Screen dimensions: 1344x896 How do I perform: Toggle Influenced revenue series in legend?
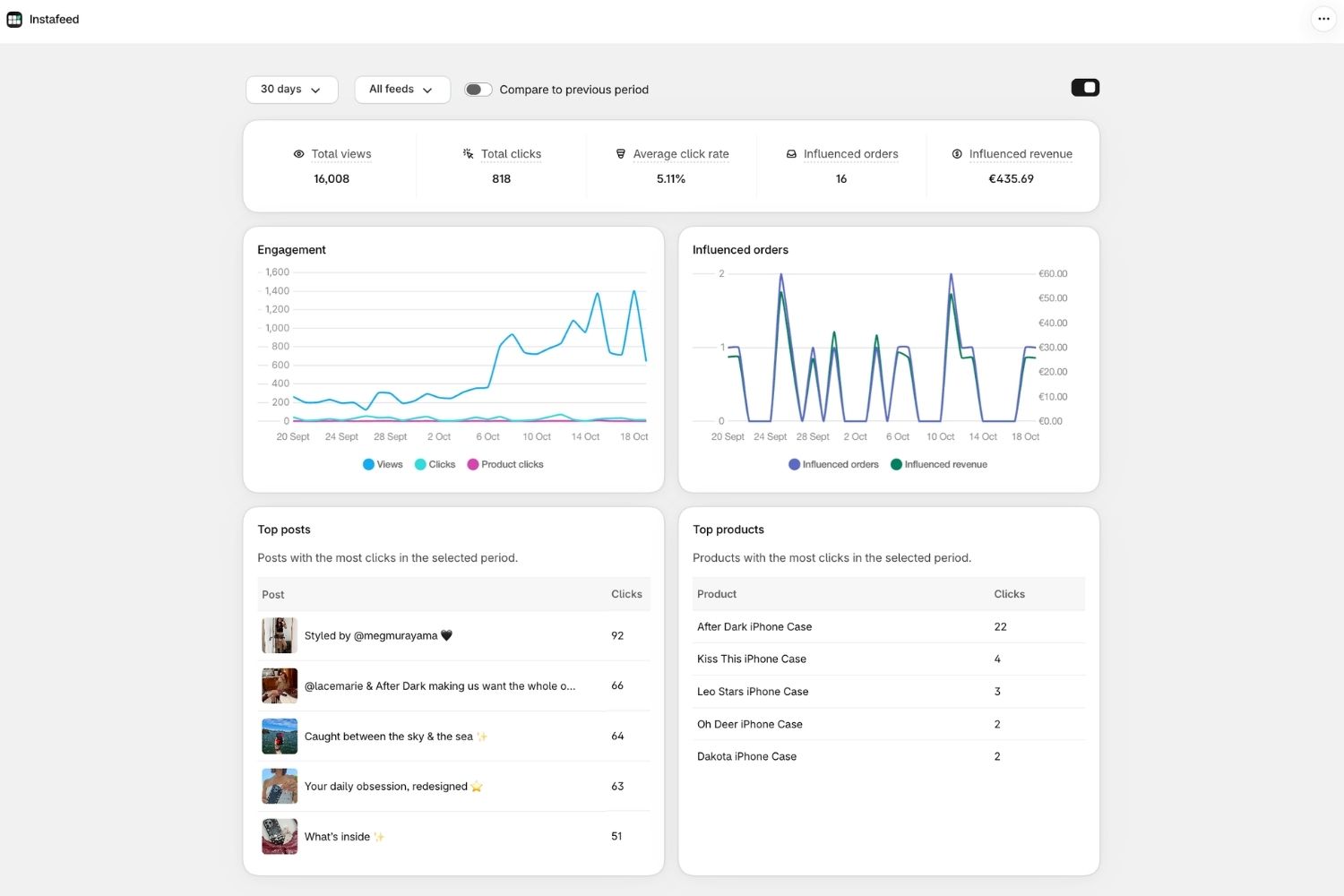coord(939,464)
